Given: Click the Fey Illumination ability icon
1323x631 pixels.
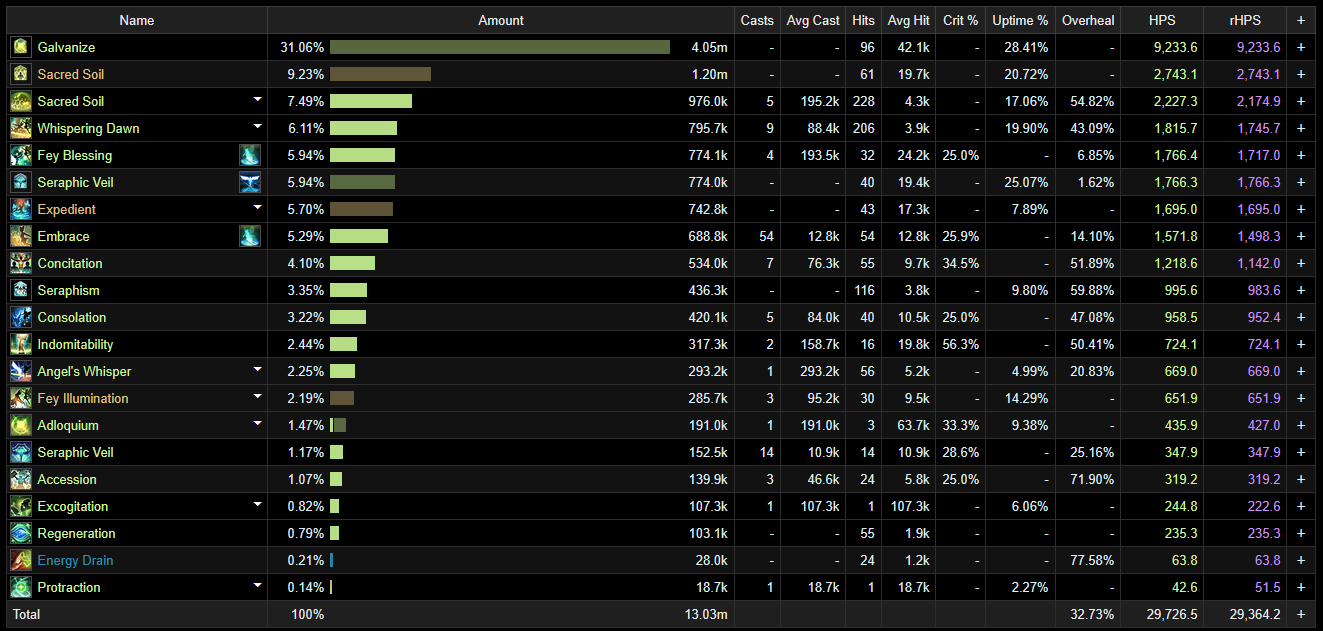Looking at the screenshot, I should [21, 398].
